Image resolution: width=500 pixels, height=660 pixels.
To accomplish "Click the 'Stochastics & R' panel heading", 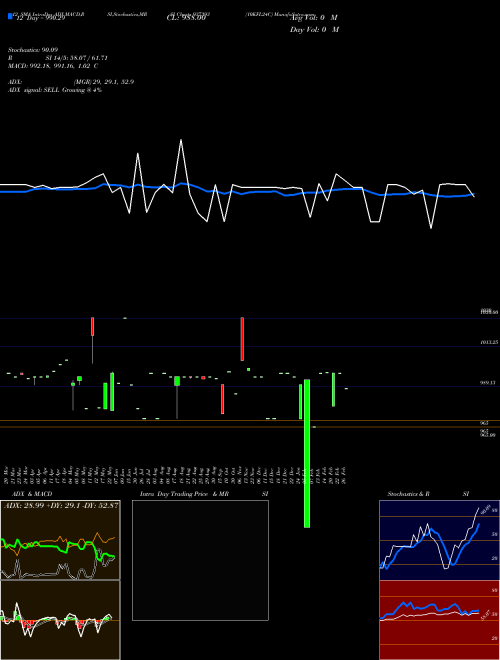I will tap(408, 494).
